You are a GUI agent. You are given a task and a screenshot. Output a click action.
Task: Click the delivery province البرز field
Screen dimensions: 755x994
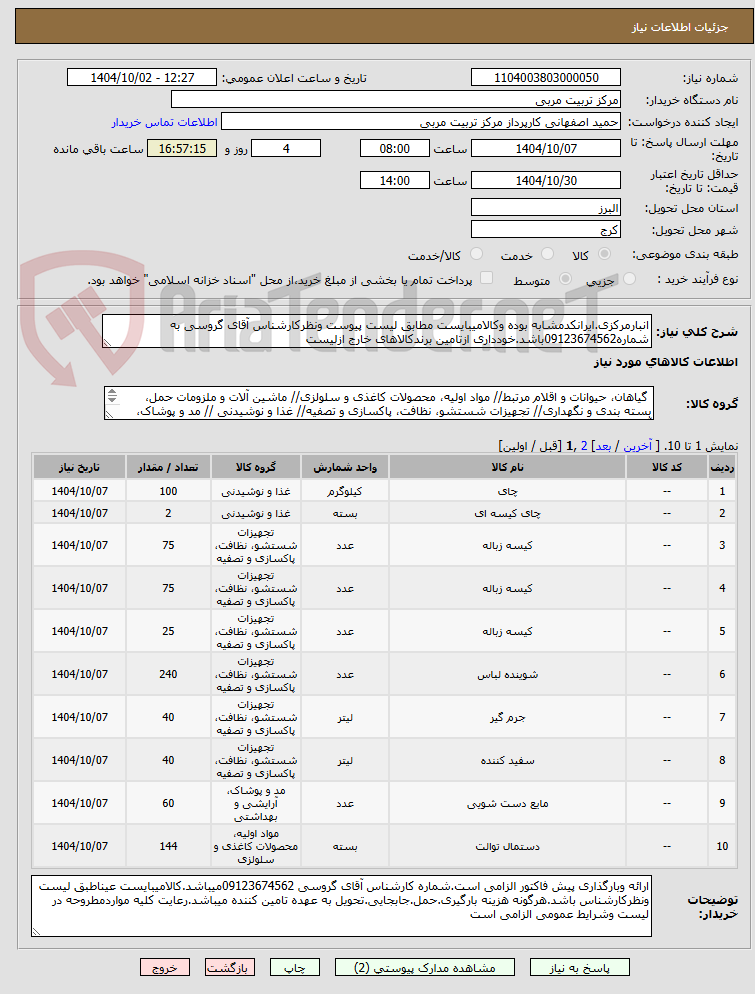(546, 207)
